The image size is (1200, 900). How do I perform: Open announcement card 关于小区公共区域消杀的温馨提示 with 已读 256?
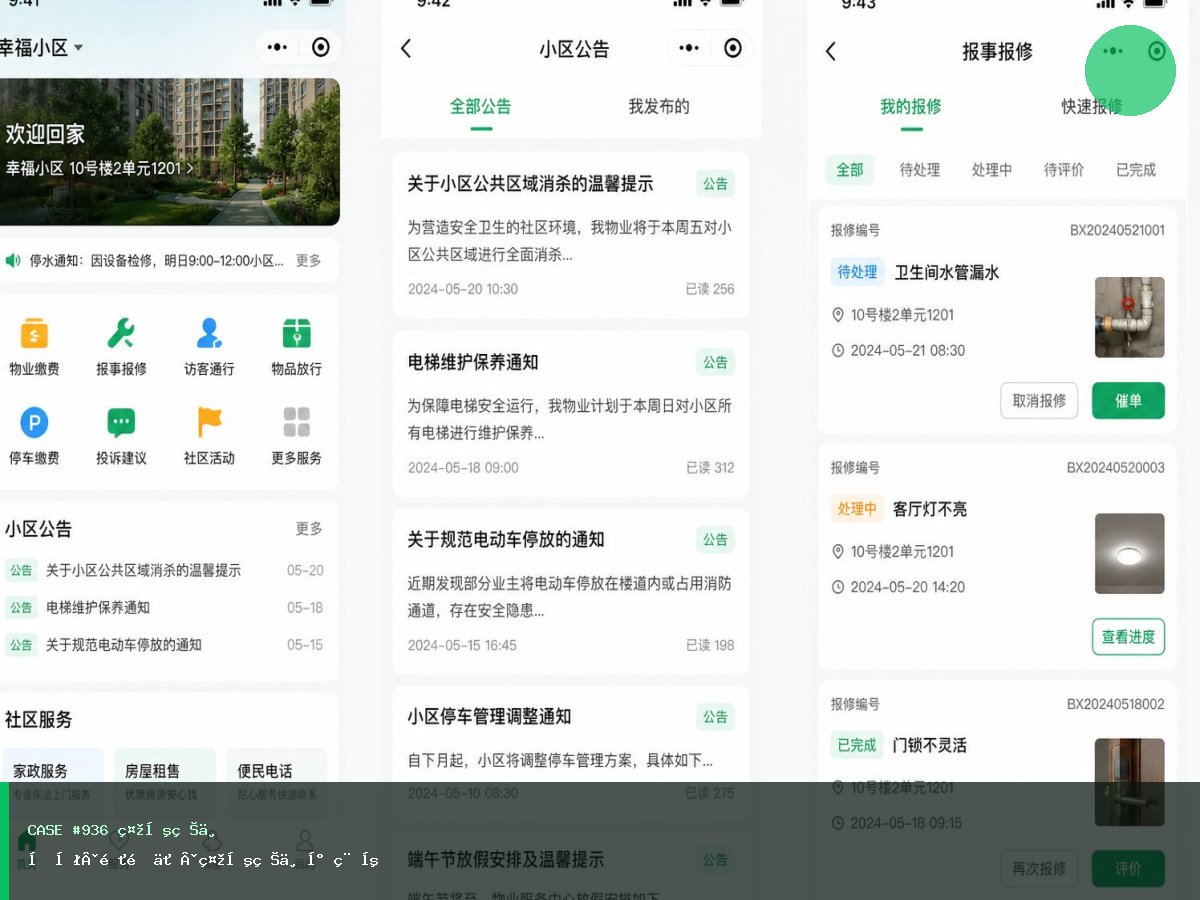tap(571, 235)
